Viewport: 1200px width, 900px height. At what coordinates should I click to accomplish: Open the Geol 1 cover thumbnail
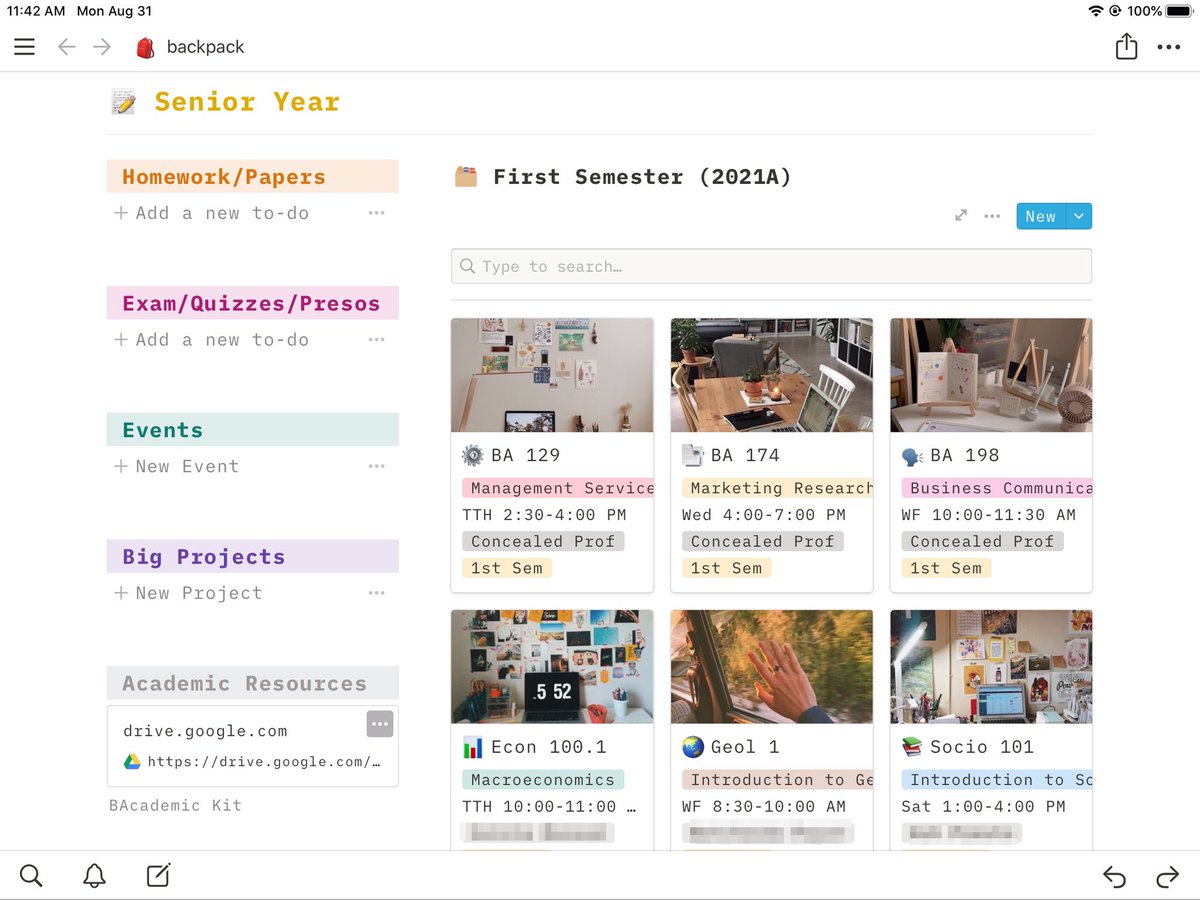pyautogui.click(x=772, y=667)
